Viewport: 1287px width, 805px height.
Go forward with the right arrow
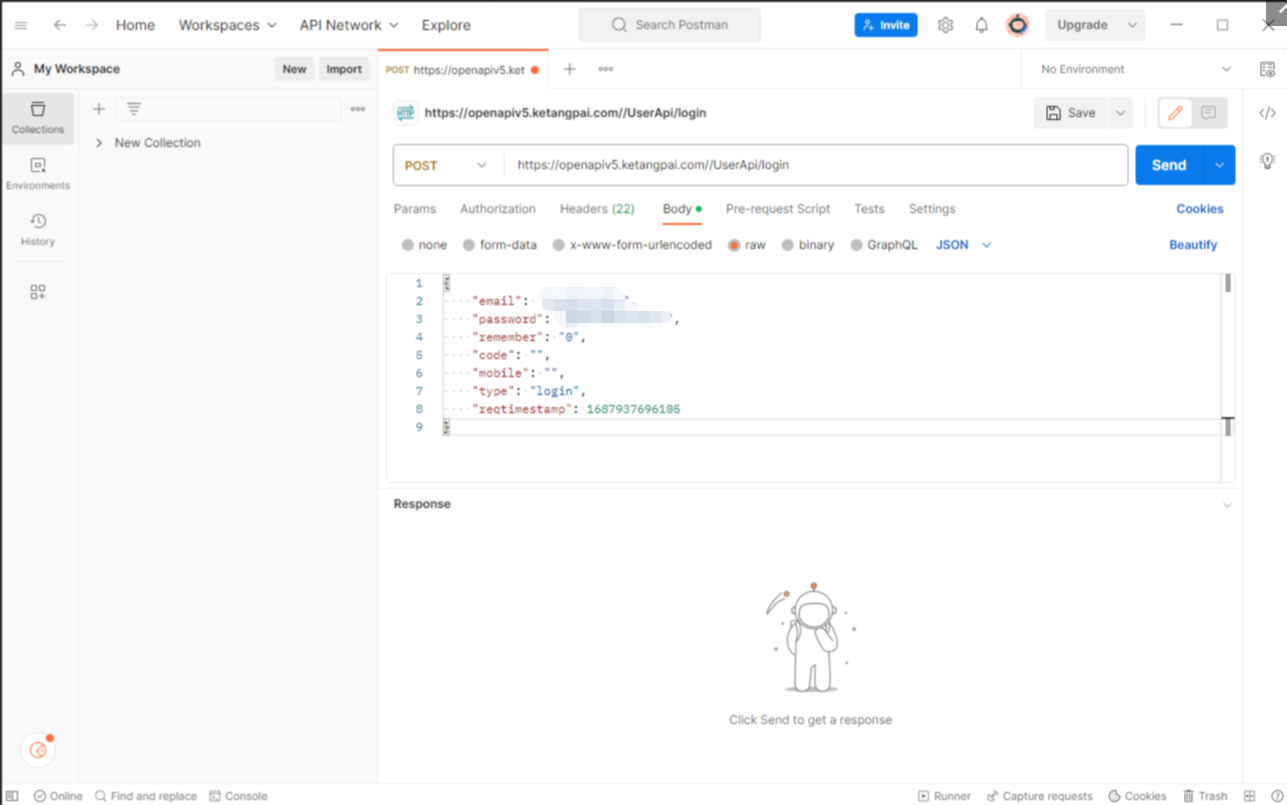pyautogui.click(x=92, y=25)
